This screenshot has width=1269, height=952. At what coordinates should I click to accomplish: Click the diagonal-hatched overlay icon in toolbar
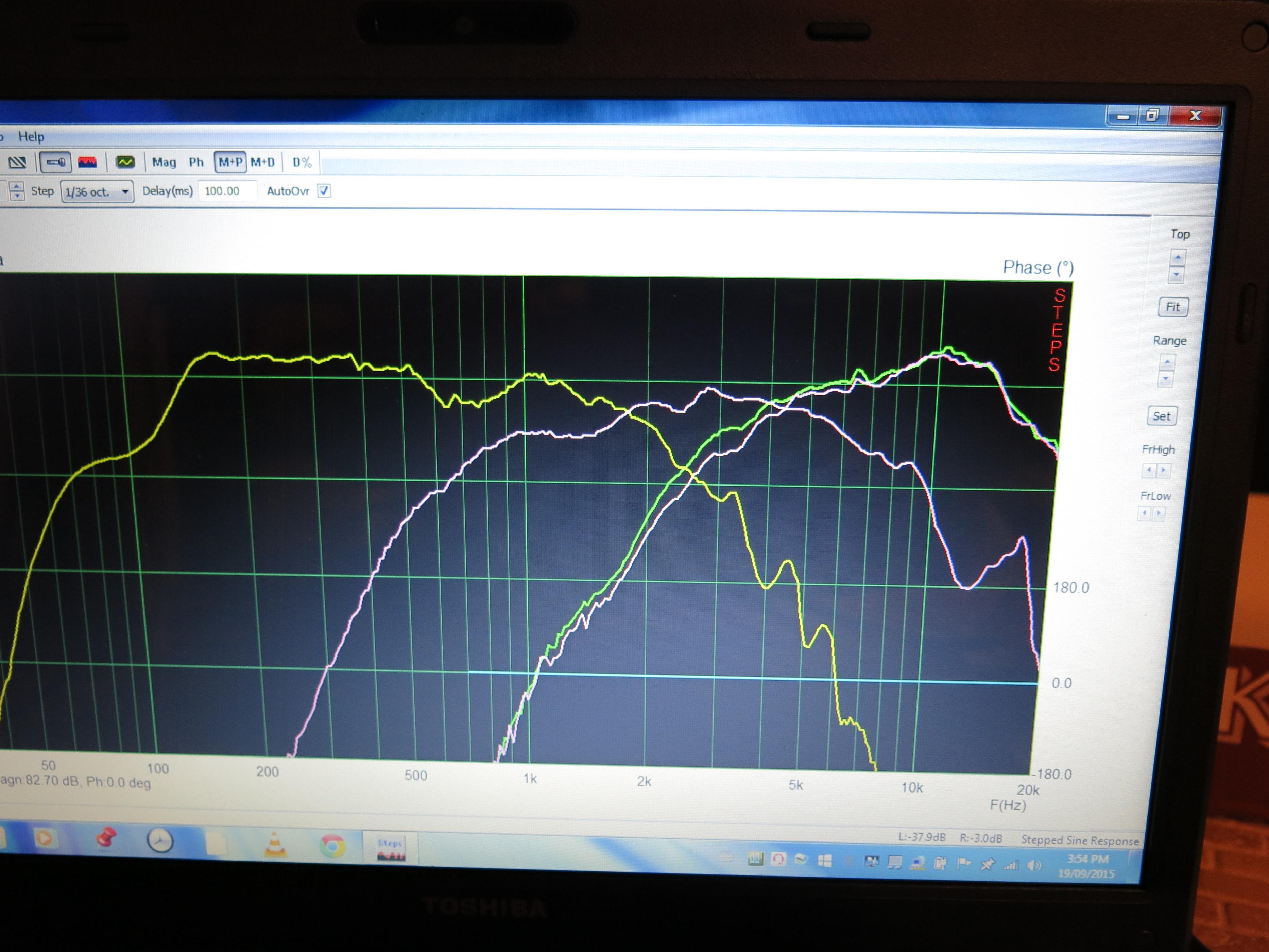click(x=17, y=163)
